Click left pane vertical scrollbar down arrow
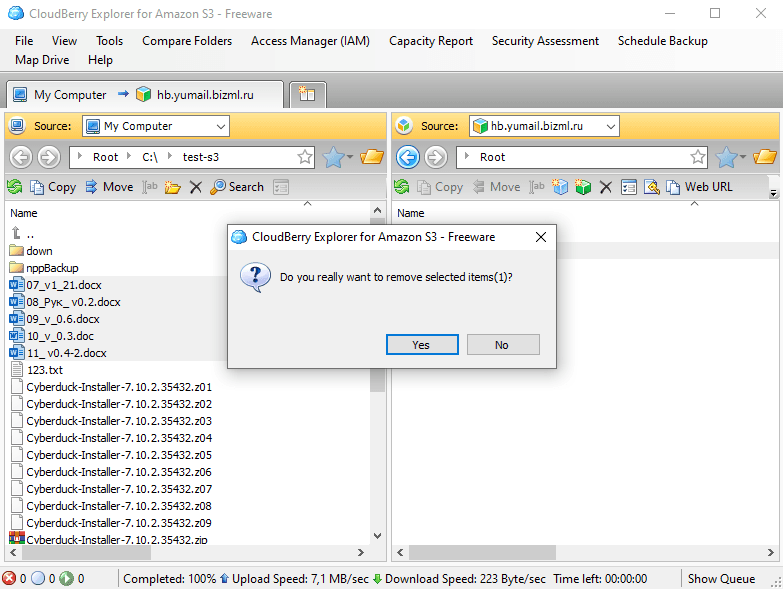The width and height of the screenshot is (783, 589). point(378,536)
